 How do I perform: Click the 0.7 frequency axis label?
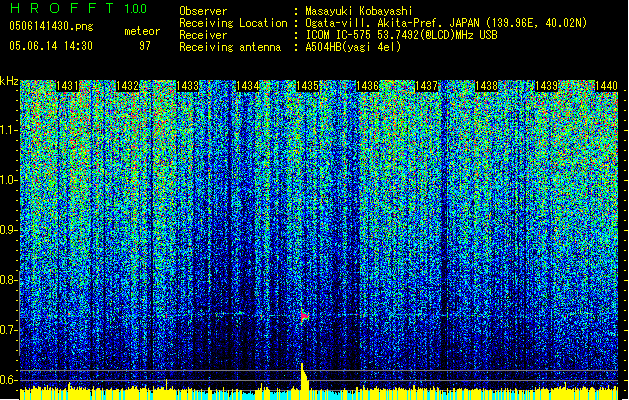9,330
